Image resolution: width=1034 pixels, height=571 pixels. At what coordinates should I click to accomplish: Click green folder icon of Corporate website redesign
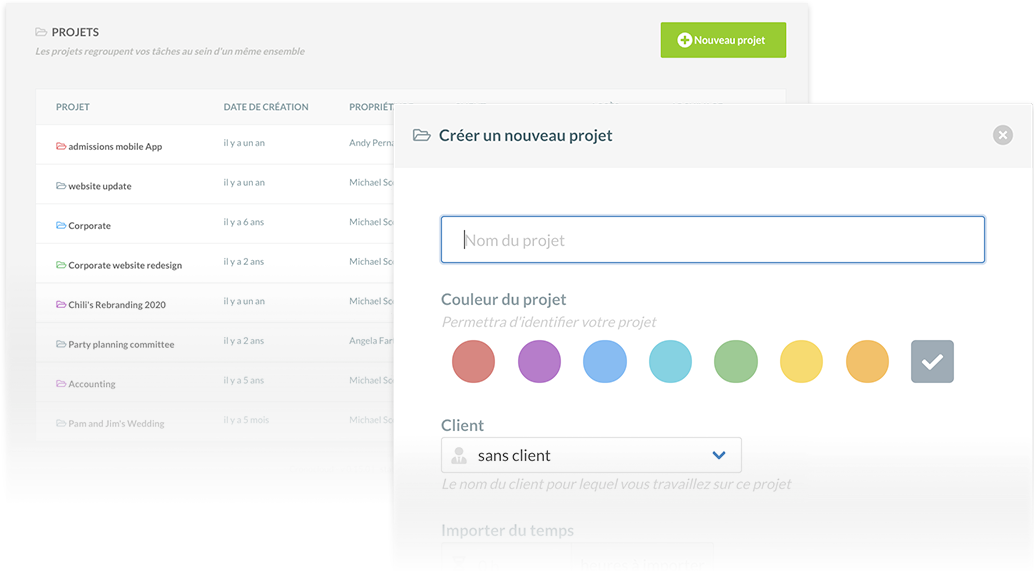pos(61,264)
